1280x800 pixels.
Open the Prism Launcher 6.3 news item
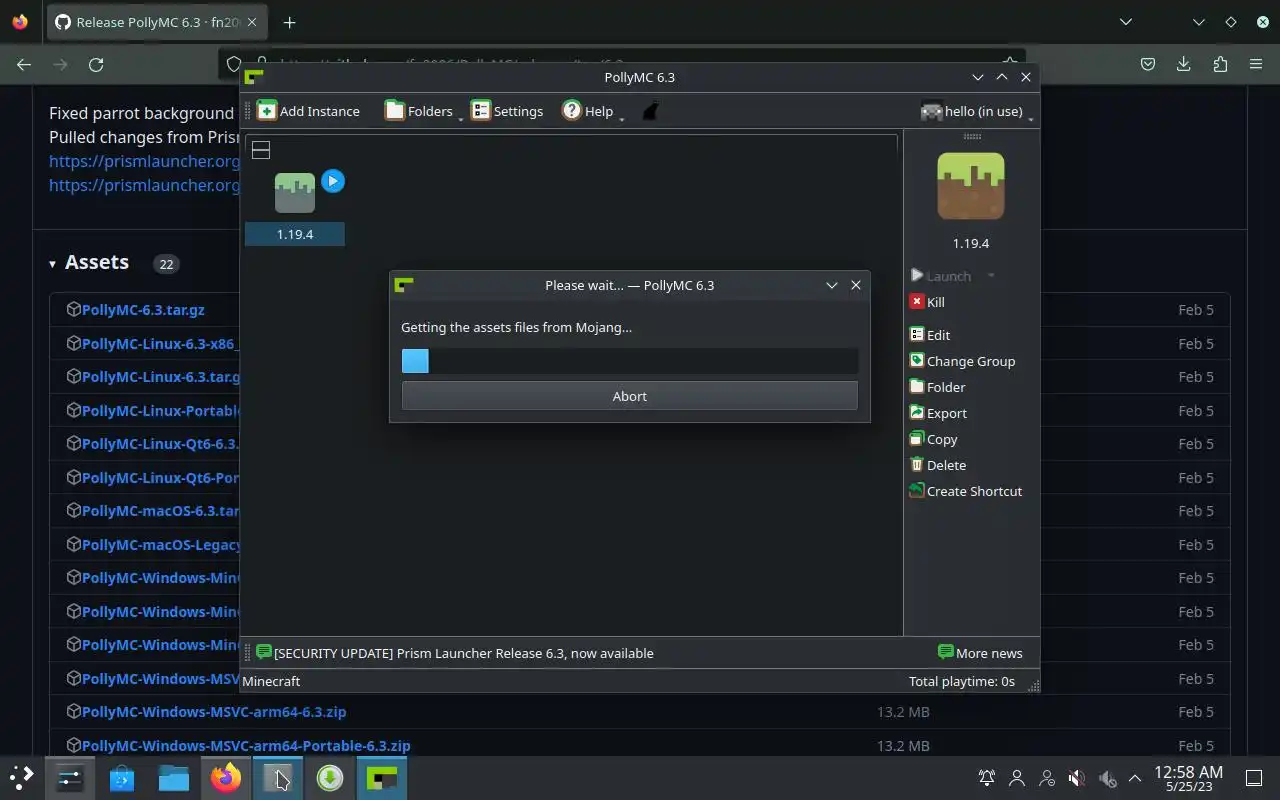point(455,653)
